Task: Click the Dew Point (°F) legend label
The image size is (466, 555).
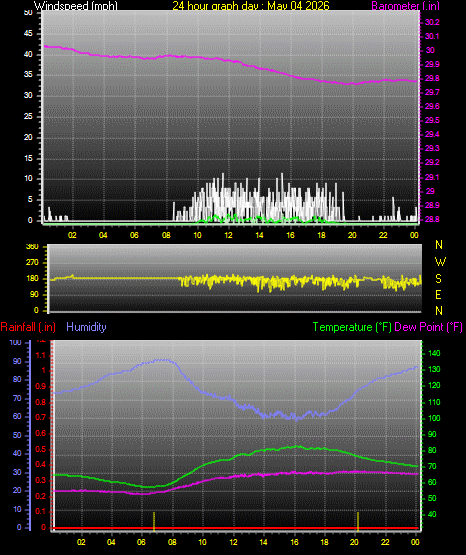Action: click(x=428, y=327)
